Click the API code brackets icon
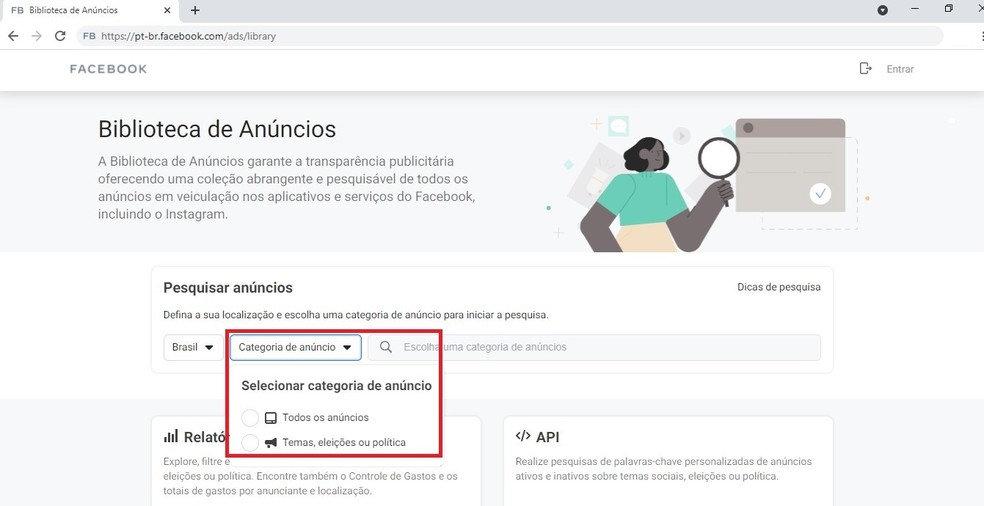 [x=523, y=436]
